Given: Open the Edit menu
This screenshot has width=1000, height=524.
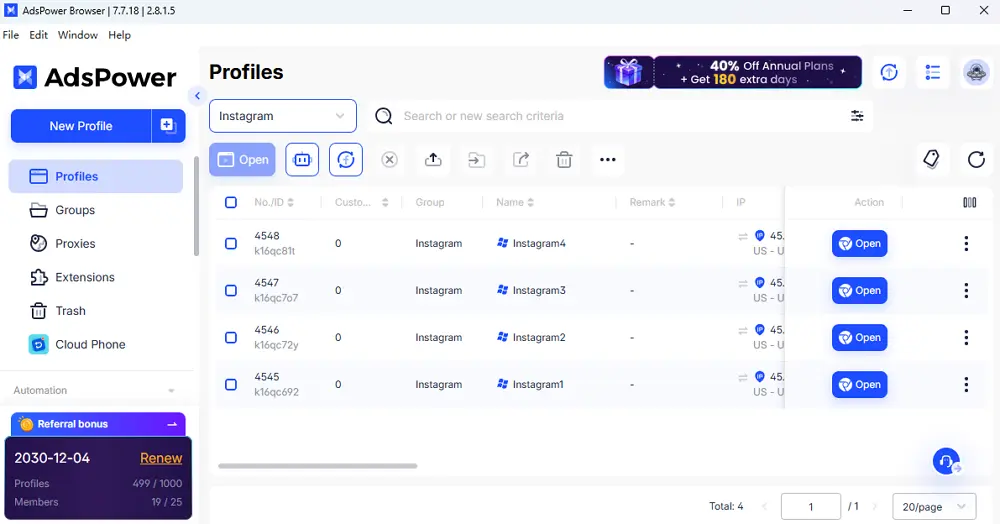Looking at the screenshot, I should click(x=38, y=35).
